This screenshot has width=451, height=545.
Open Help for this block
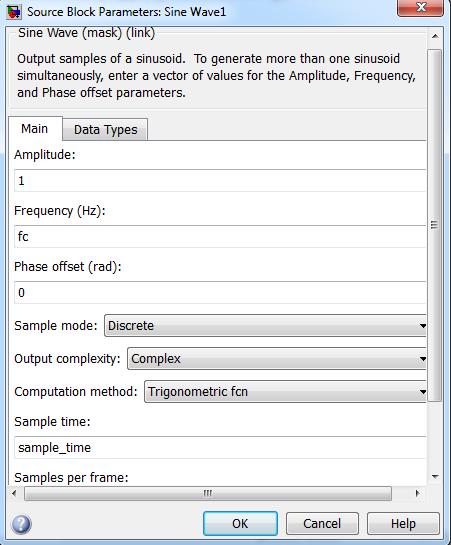click(x=403, y=523)
